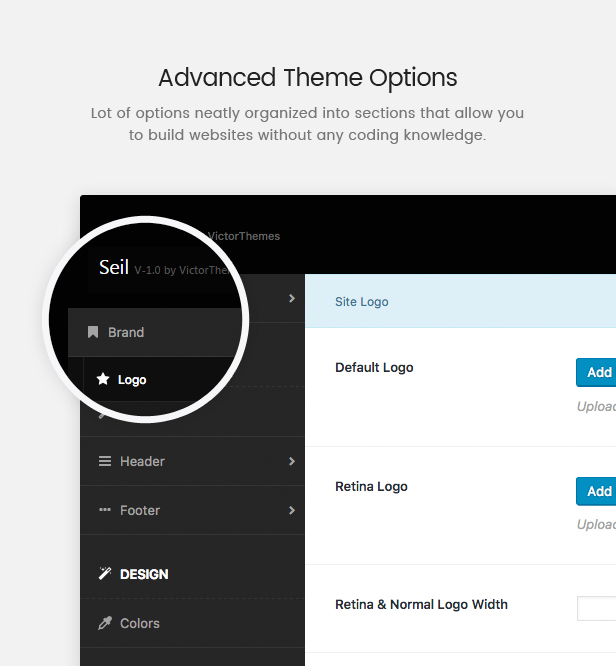Open the Brand menu item

click(x=126, y=332)
